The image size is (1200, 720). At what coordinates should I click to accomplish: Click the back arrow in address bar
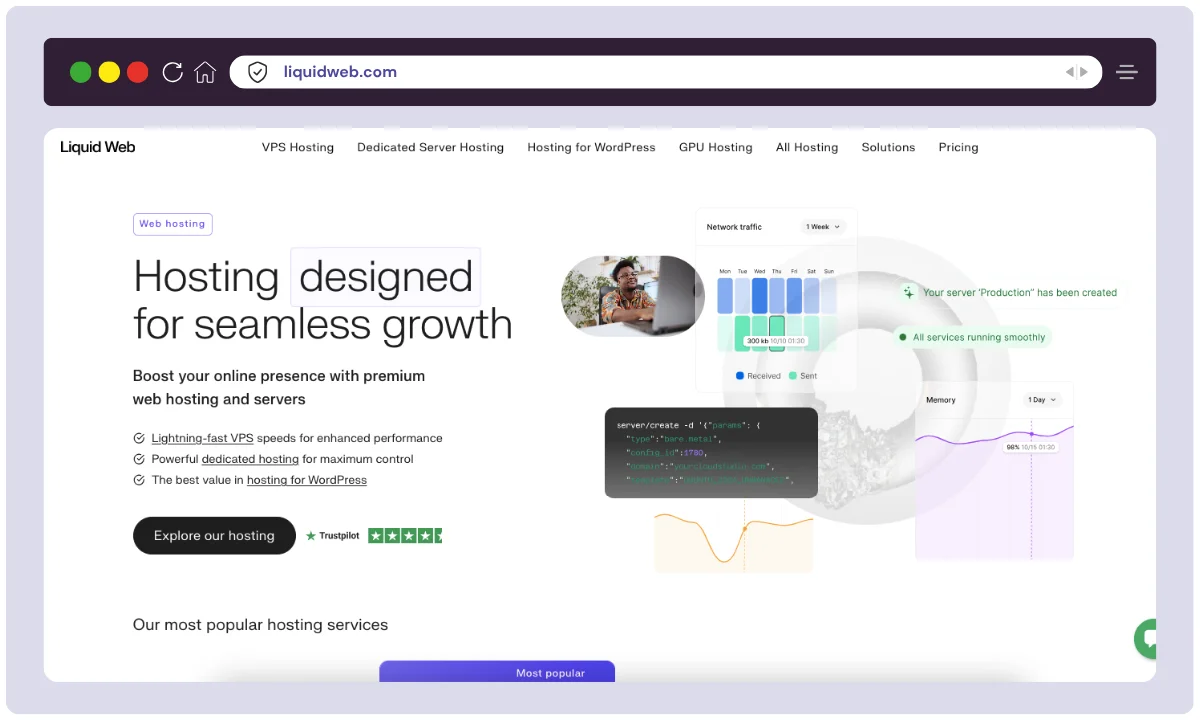1069,72
